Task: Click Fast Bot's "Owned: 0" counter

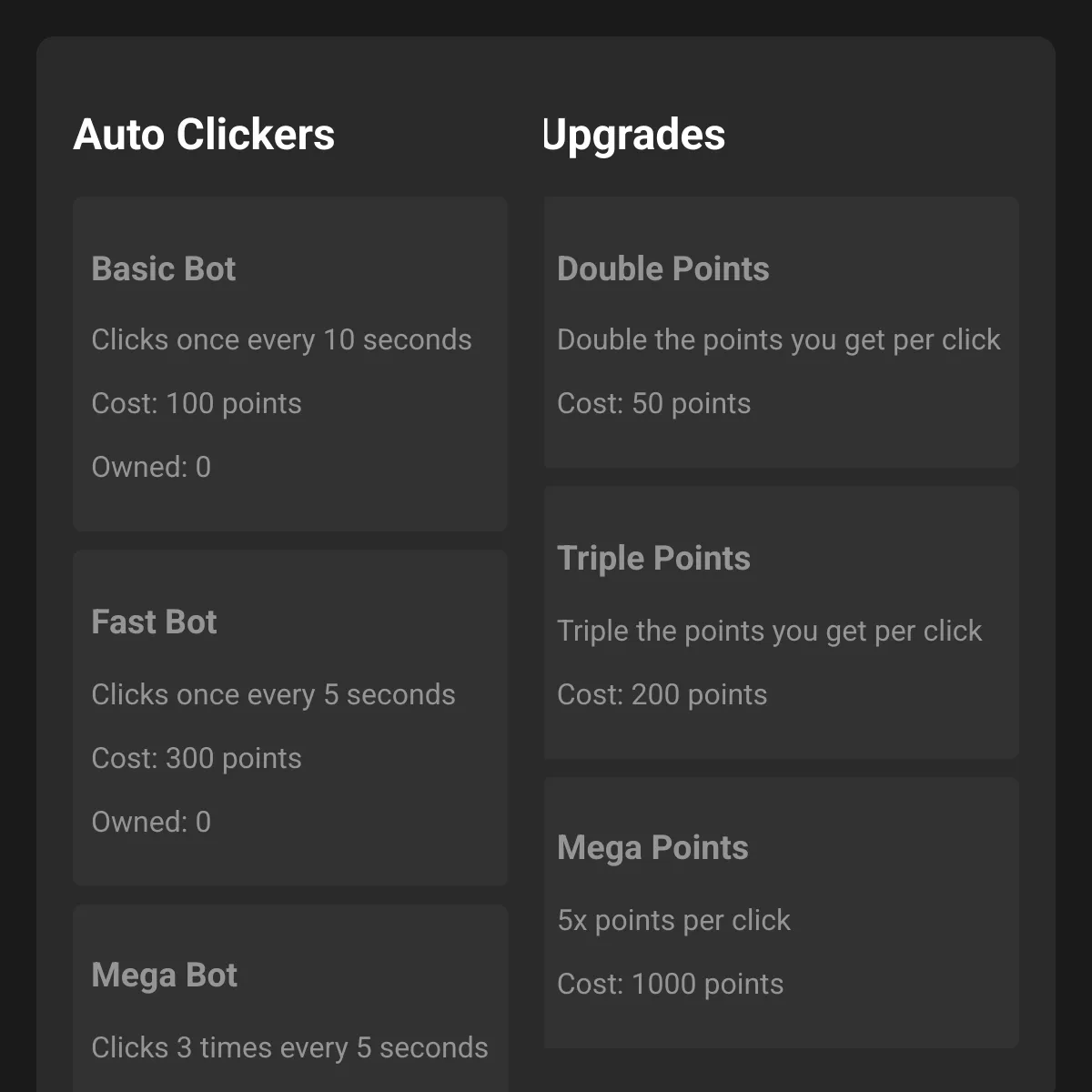Action: tap(151, 822)
